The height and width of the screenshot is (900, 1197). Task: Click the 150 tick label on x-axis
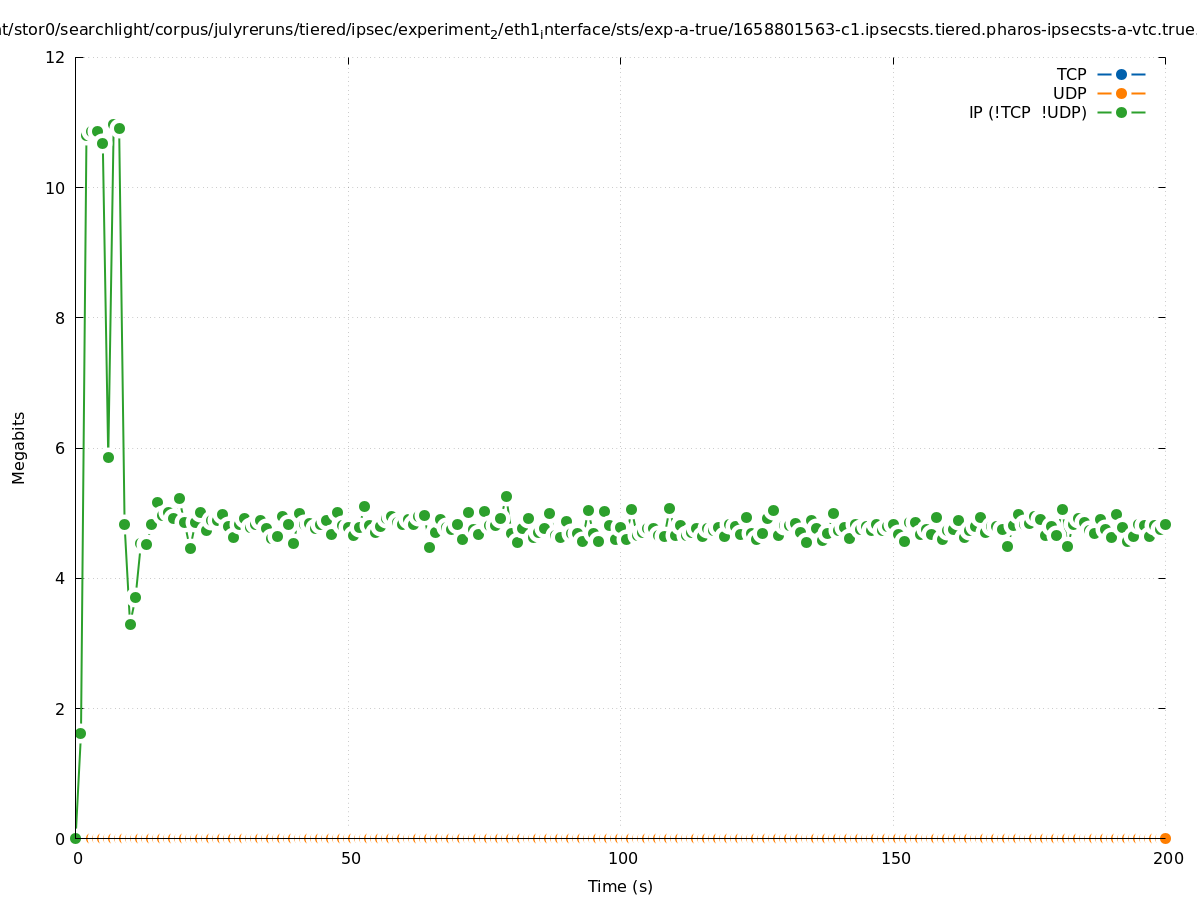coord(895,858)
